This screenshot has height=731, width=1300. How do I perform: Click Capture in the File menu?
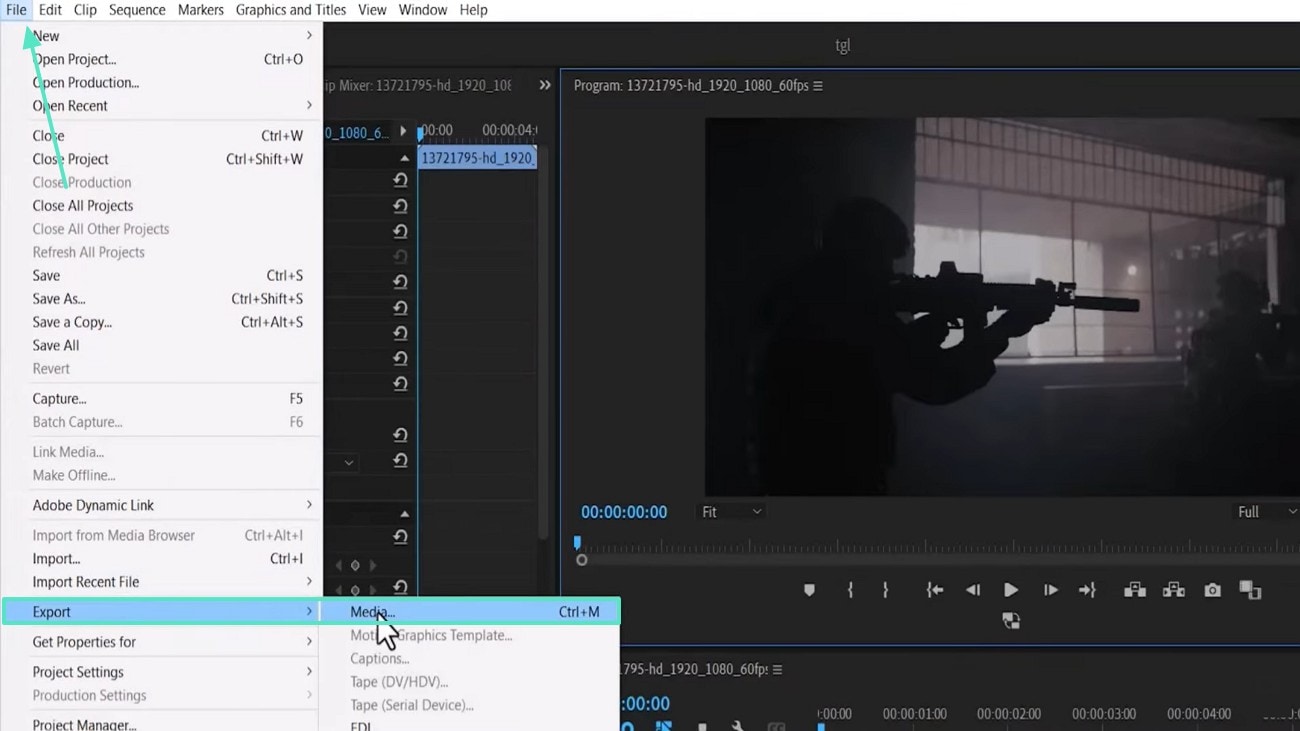point(58,398)
